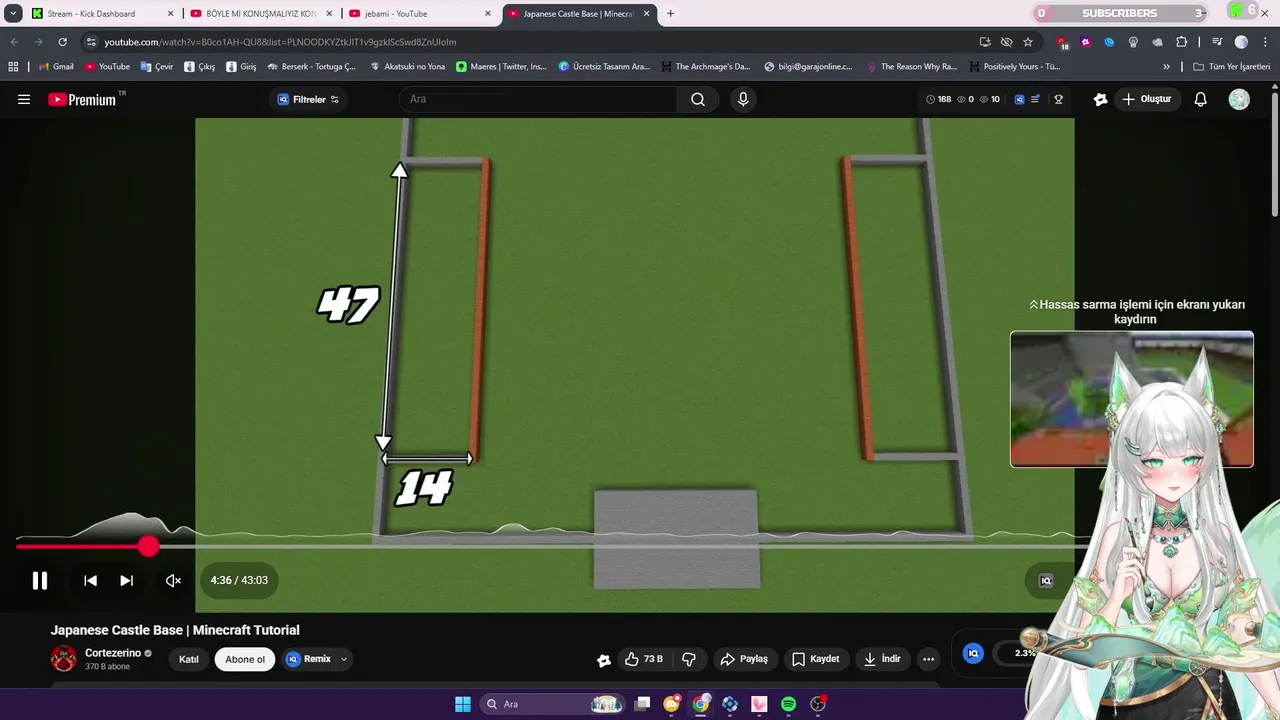Viewport: 1280px width, 720px height.
Task: Open the Filtreler filter button
Action: point(308,99)
